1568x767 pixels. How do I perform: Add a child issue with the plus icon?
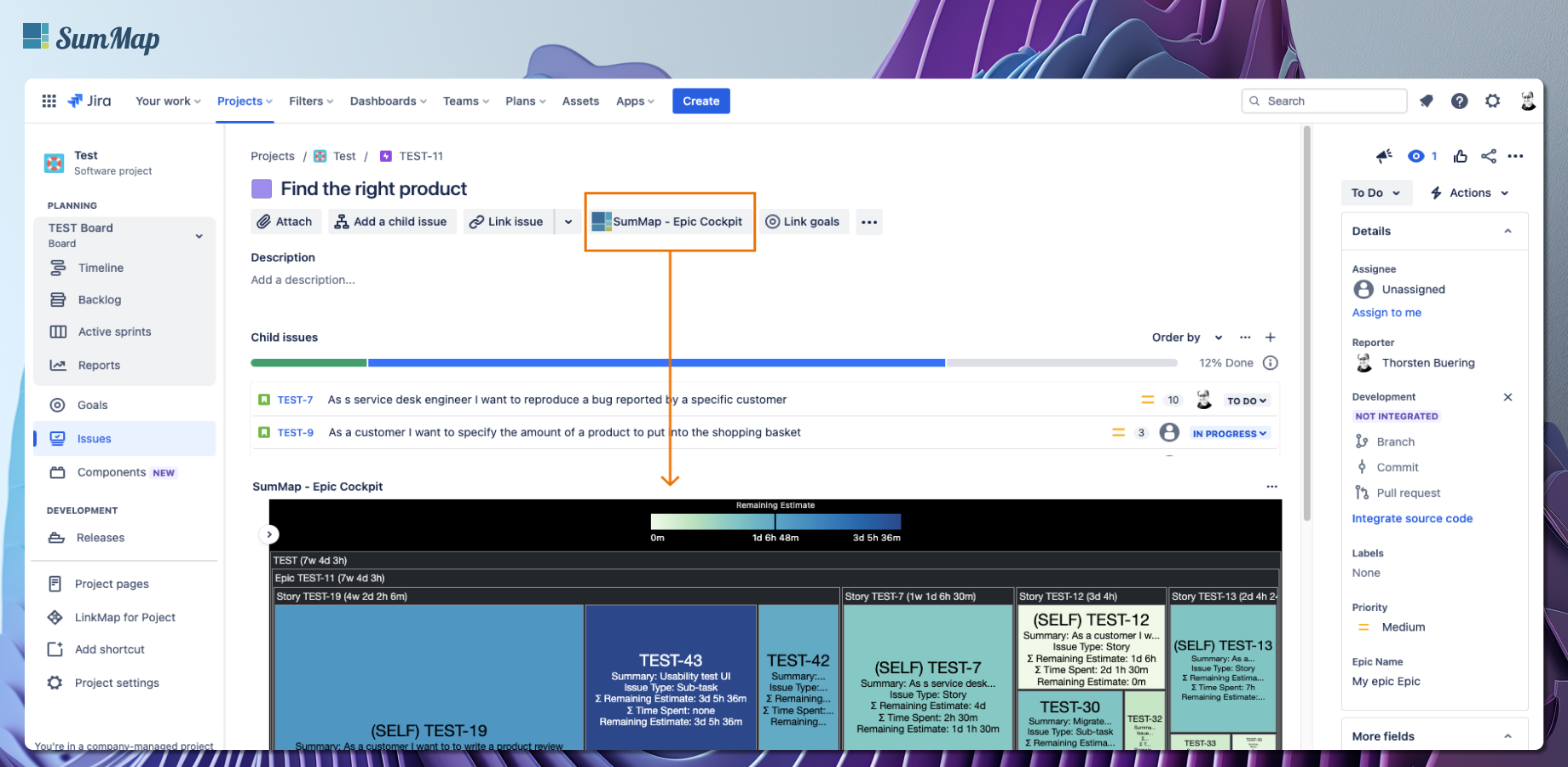coord(1270,337)
